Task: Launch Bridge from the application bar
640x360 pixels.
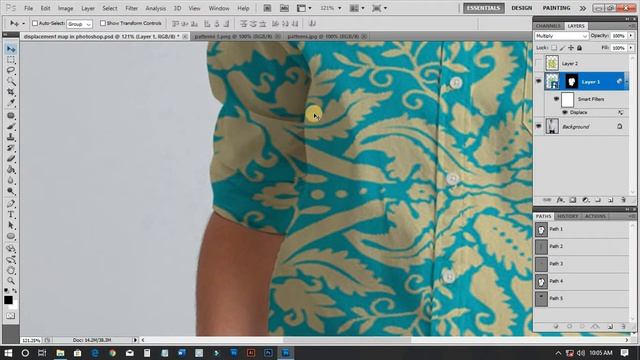Action: [x=267, y=8]
